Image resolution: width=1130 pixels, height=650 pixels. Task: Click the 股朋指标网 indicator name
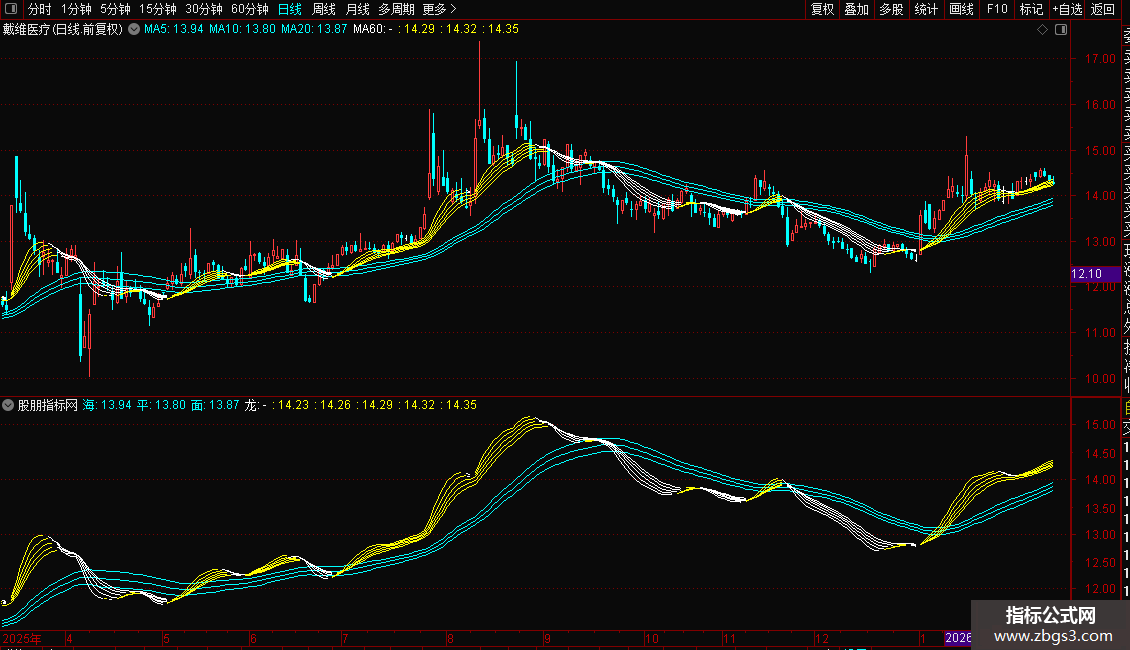pyautogui.click(x=48, y=405)
